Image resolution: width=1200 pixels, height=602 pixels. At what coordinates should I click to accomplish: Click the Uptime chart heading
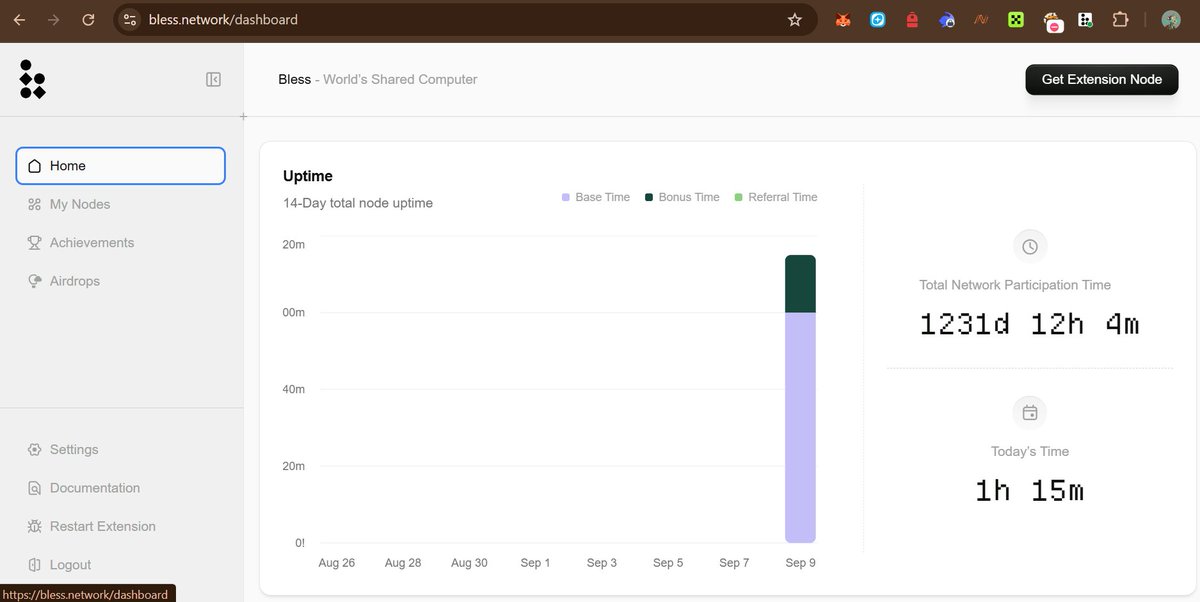pyautogui.click(x=308, y=176)
